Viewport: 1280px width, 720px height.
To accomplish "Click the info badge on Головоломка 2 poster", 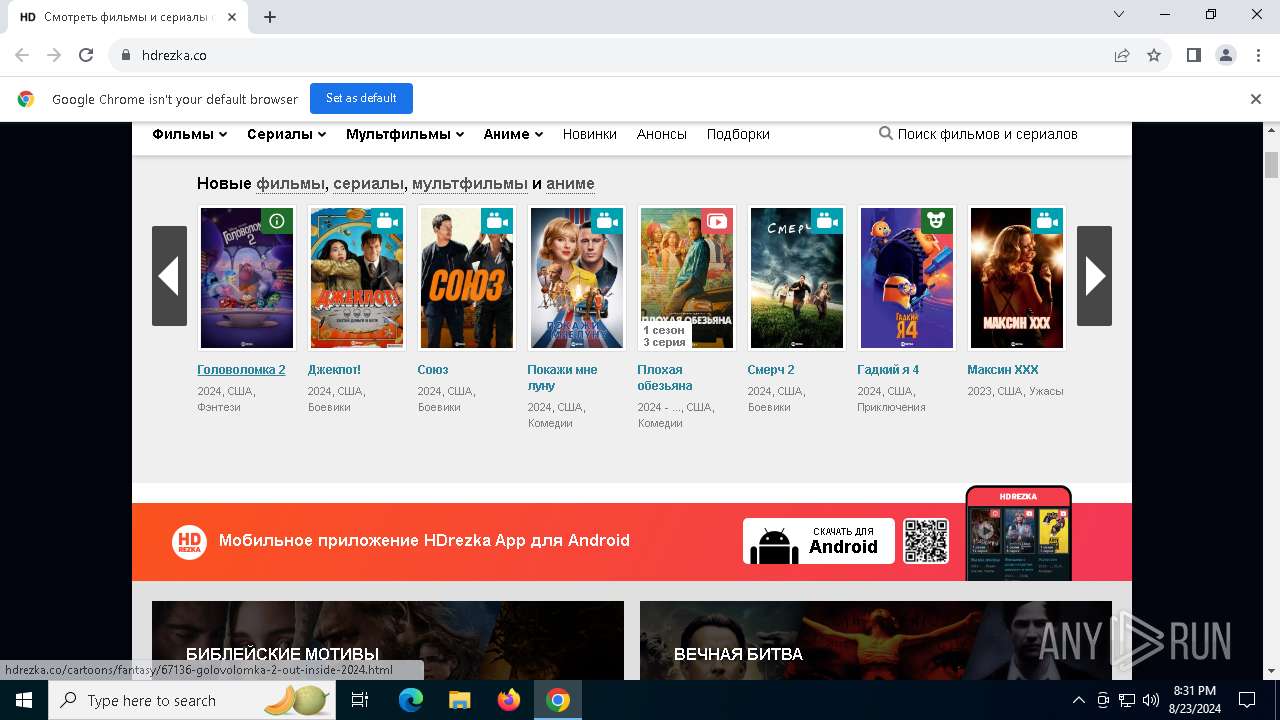I will tap(277, 221).
